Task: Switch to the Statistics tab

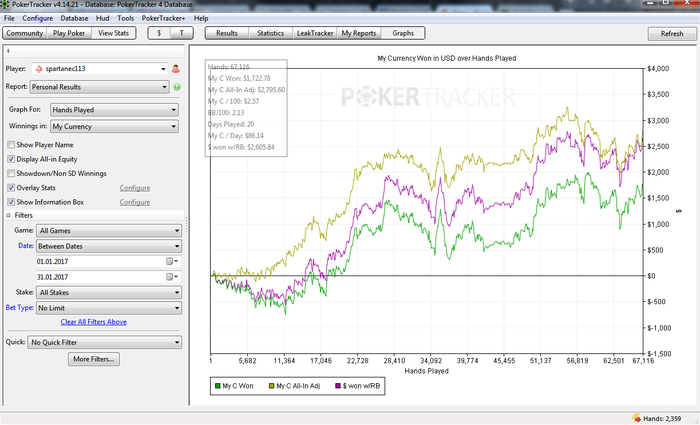Action: [x=271, y=33]
